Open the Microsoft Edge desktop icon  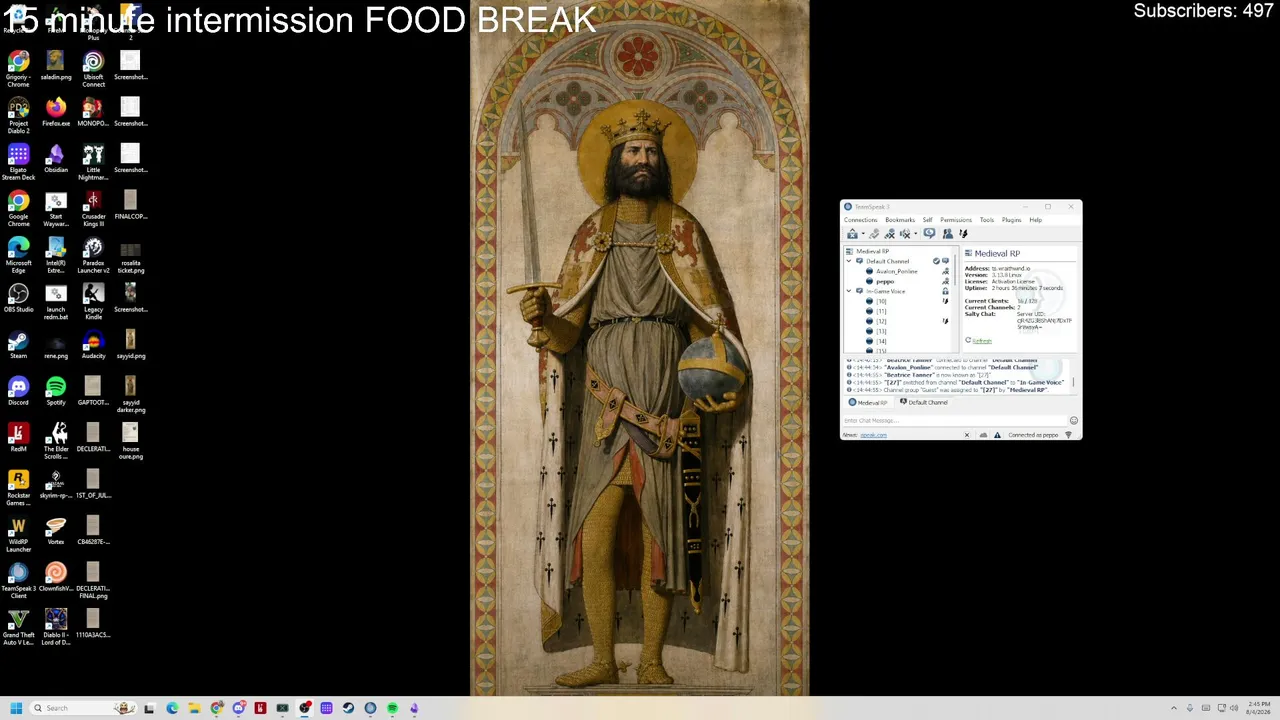pyautogui.click(x=18, y=255)
